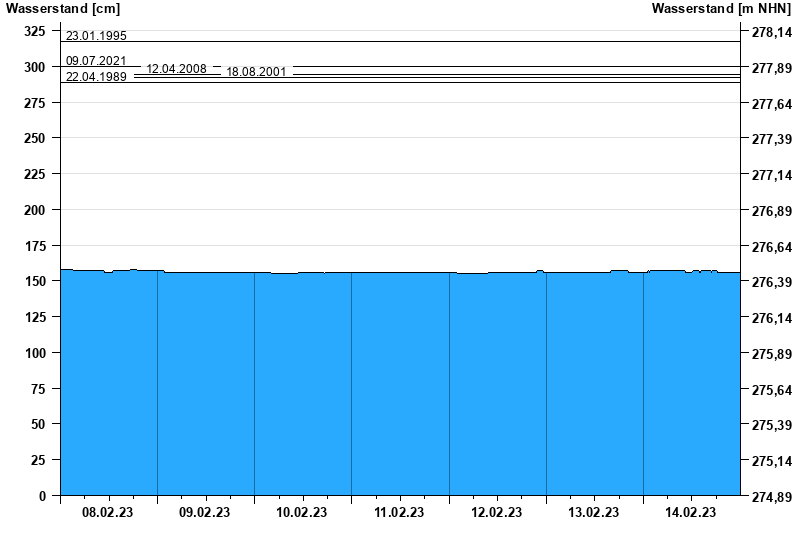Click the 12.04.2008 historical marker label
Image resolution: width=800 pixels, height=550 pixels.
176,69
